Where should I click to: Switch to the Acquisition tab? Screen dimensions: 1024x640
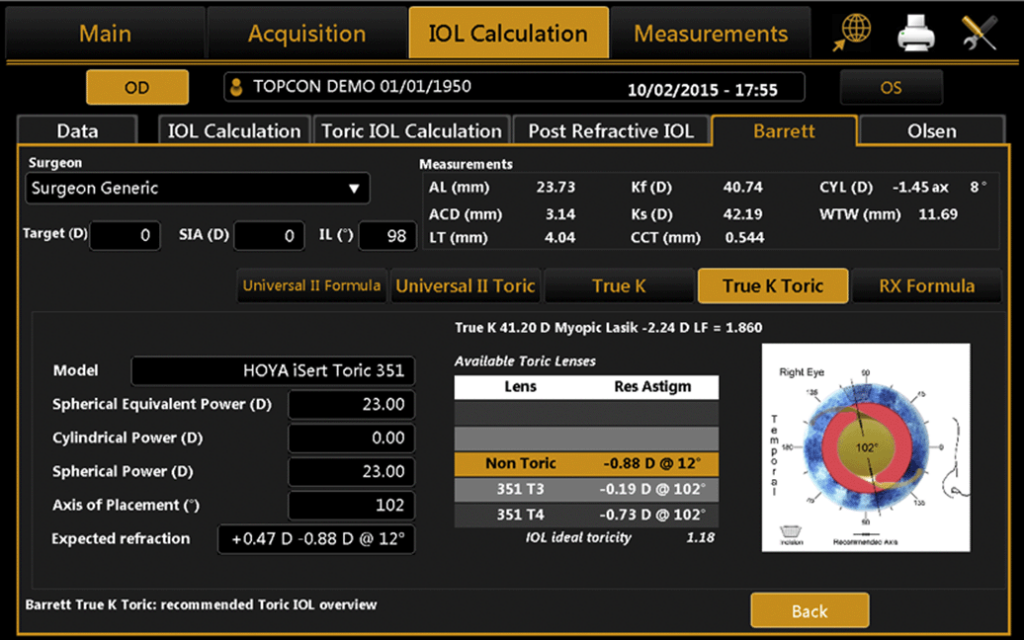(x=306, y=33)
